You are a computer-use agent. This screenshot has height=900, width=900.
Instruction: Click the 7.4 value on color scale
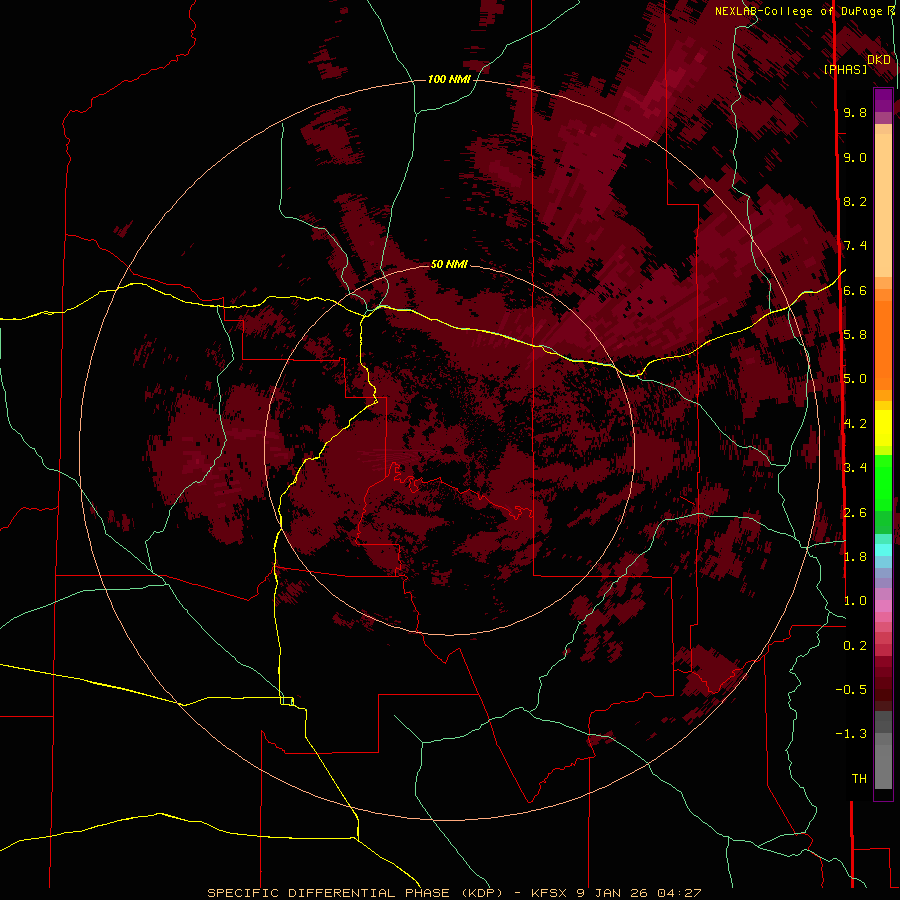point(855,246)
